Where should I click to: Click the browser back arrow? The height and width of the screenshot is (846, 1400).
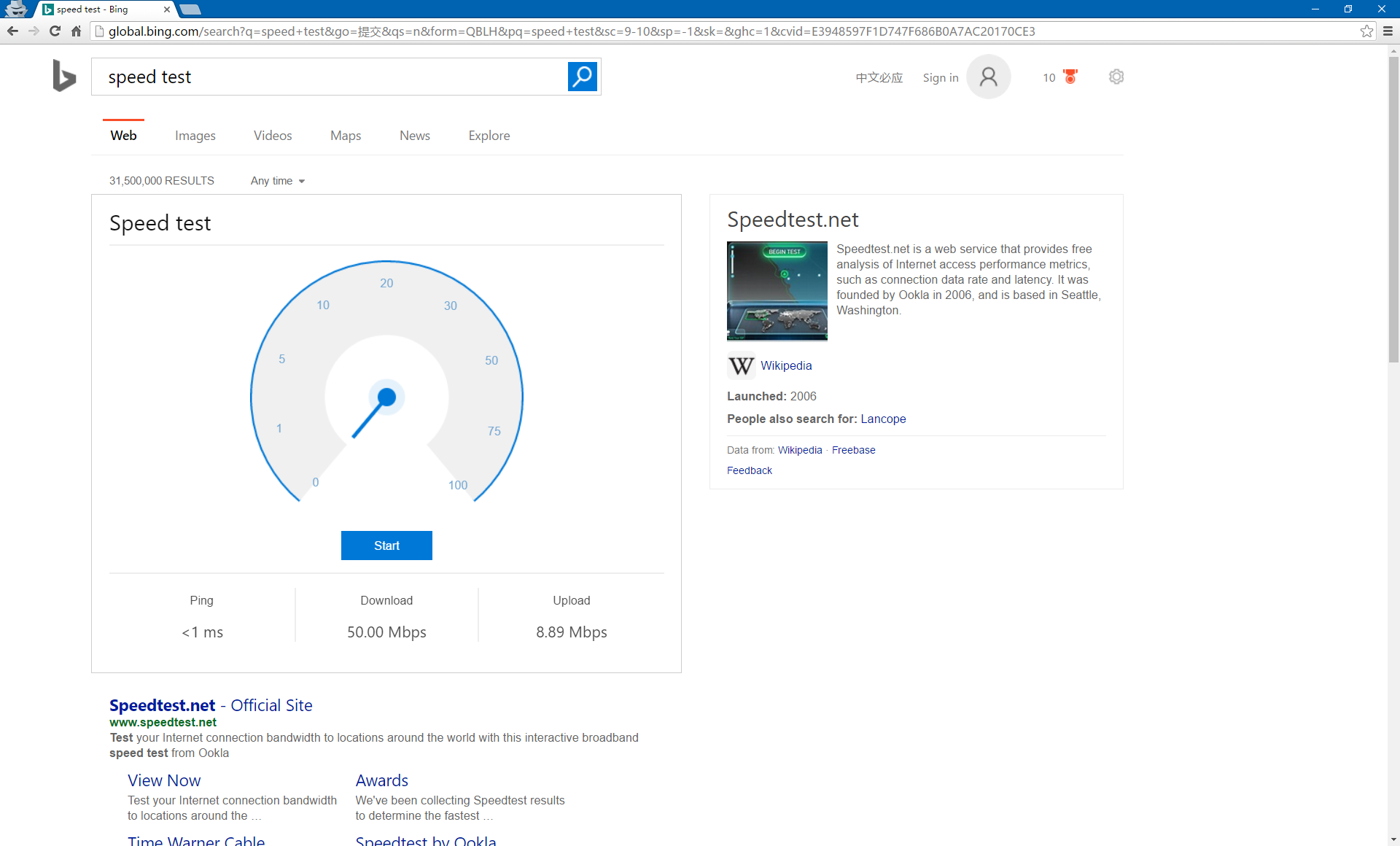click(x=12, y=31)
